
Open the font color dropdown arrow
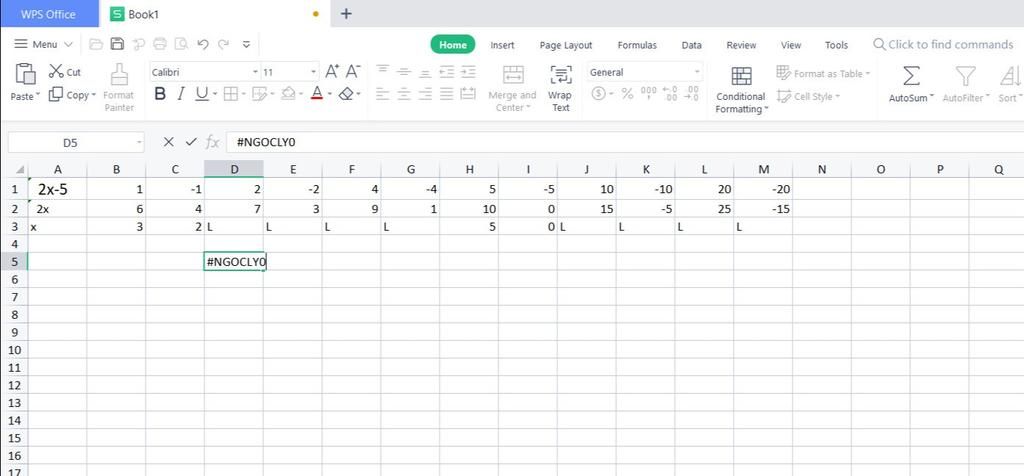point(330,95)
